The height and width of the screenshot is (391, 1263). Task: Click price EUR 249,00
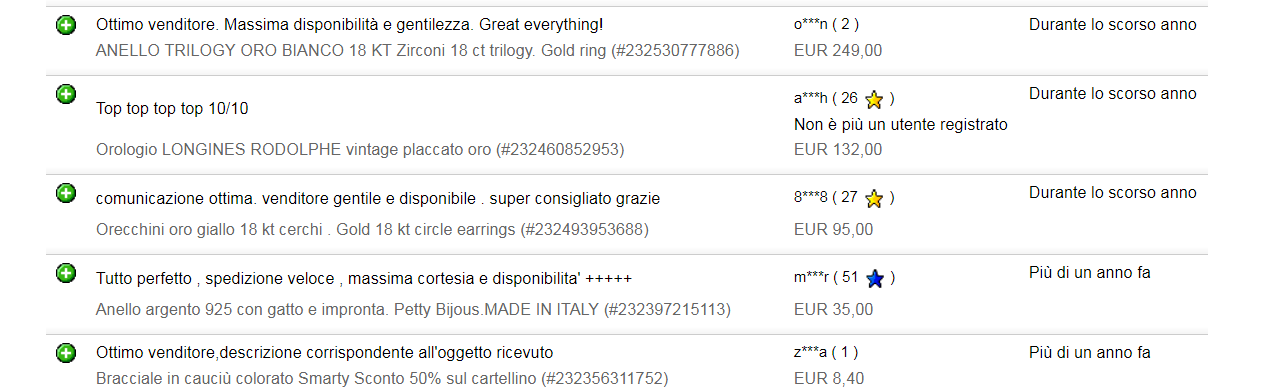pos(838,50)
